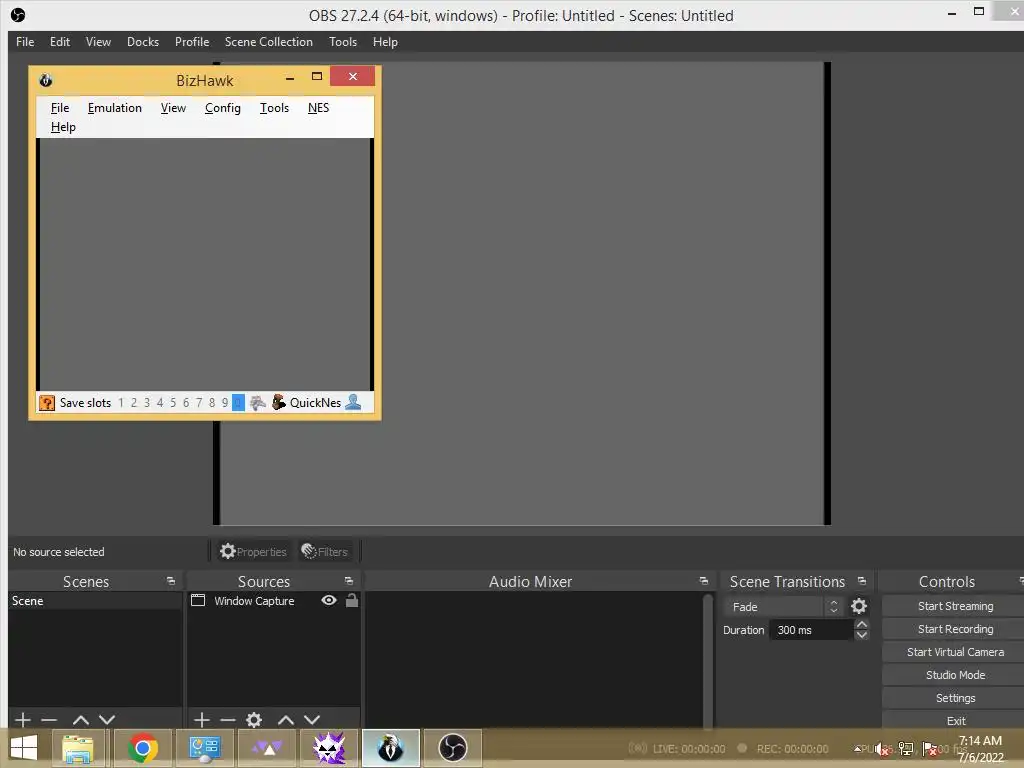The width and height of the screenshot is (1024, 768).
Task: Pop out the Scene Transitions dock
Action: pyautogui.click(x=861, y=581)
